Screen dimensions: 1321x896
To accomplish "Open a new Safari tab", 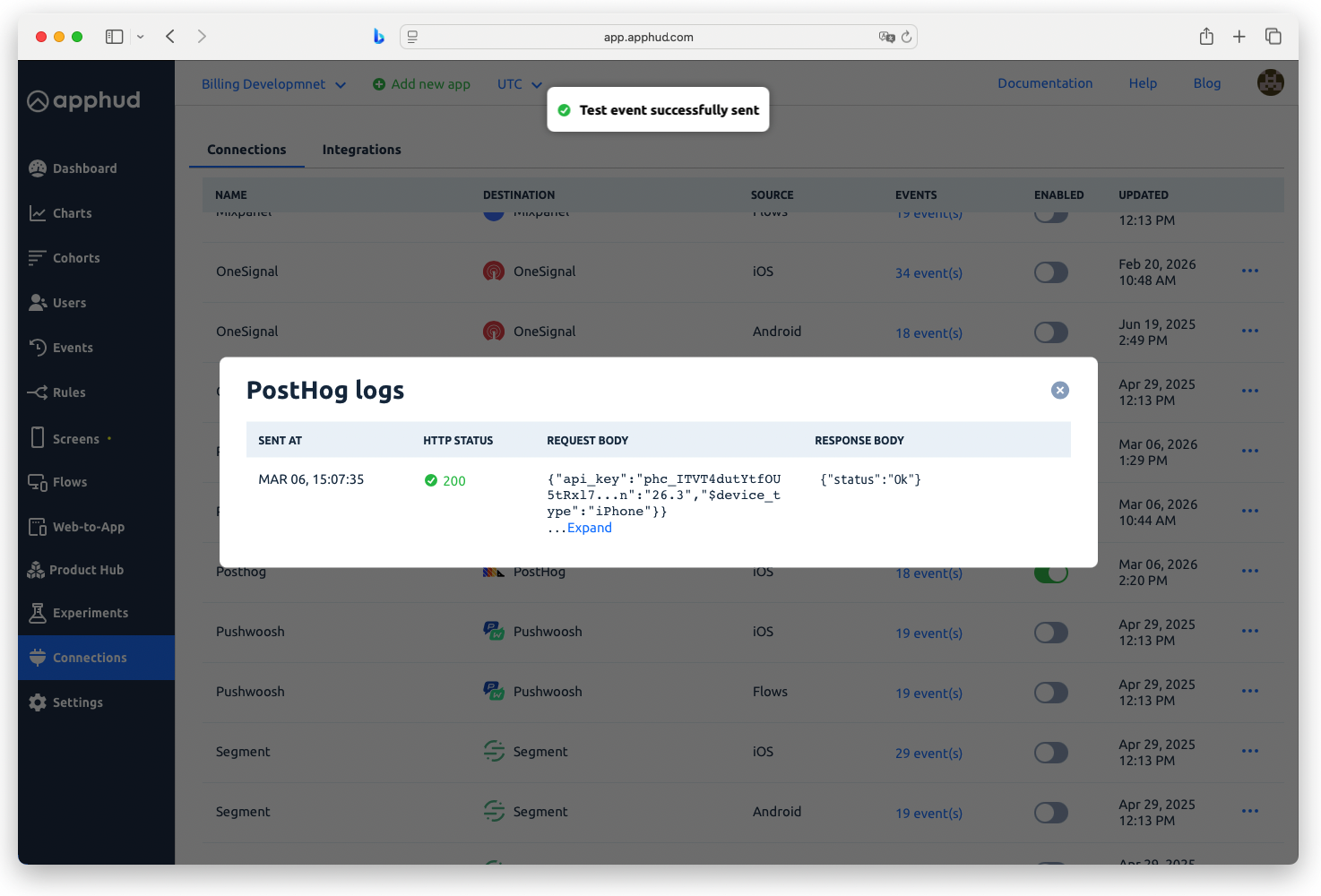I will coord(1239,37).
